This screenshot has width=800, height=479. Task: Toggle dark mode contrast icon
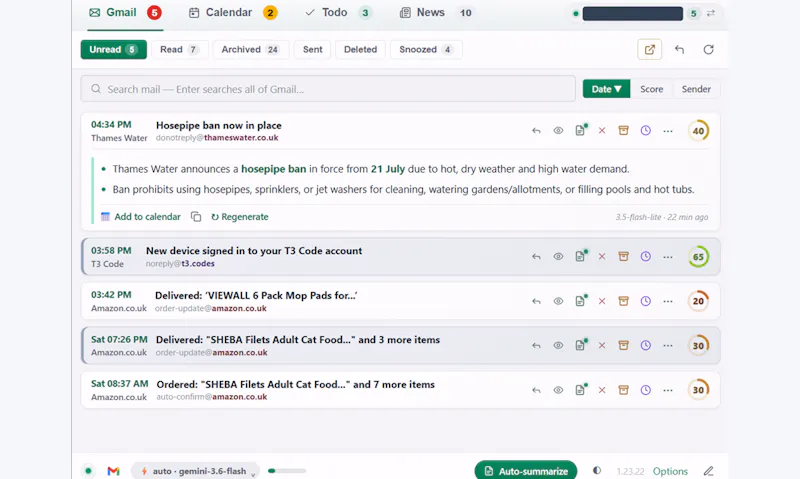coord(596,470)
